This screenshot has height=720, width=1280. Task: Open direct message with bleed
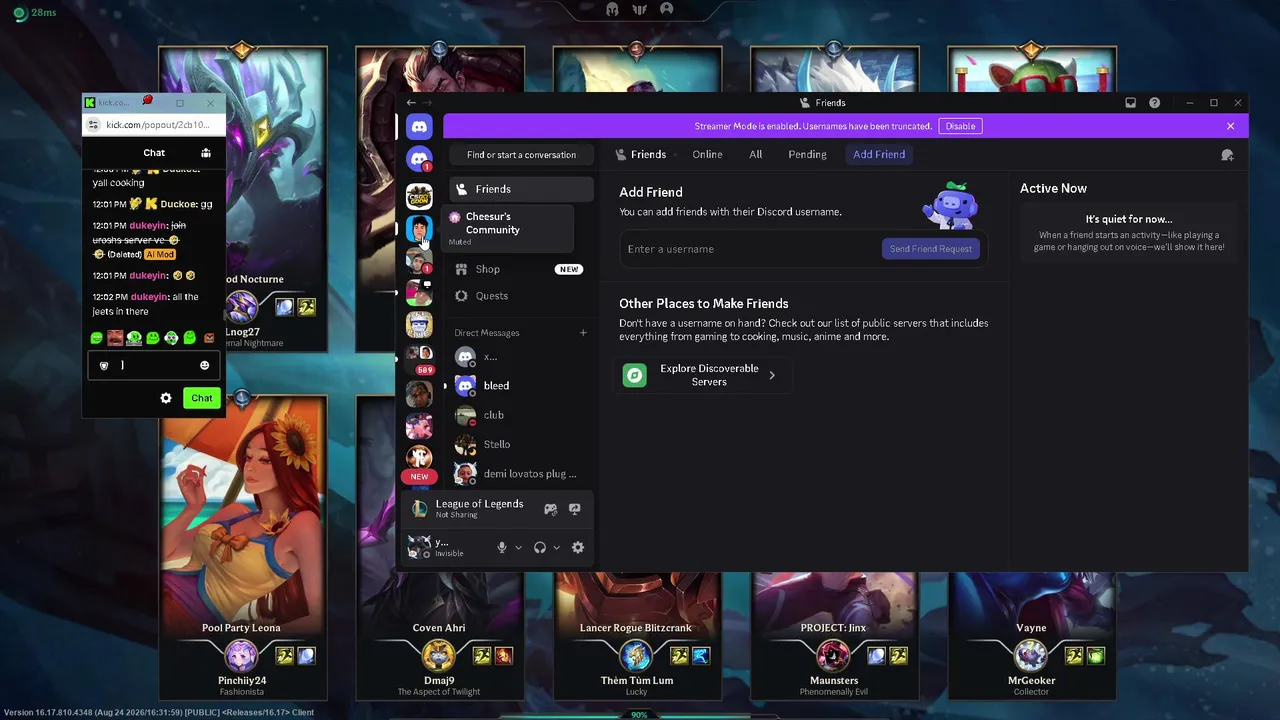tap(521, 386)
